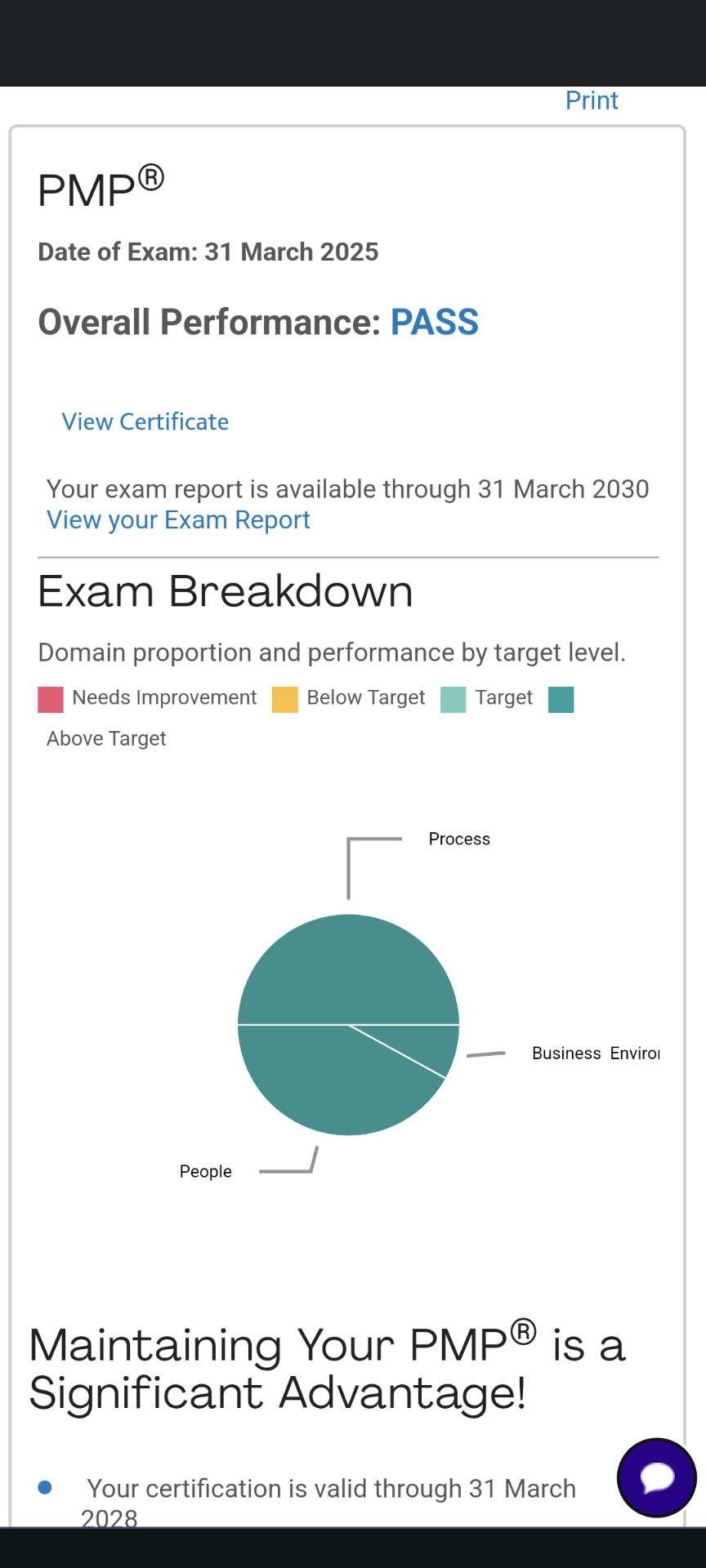Collapse the Overall Performance section
This screenshot has height=1568, width=706.
[257, 322]
